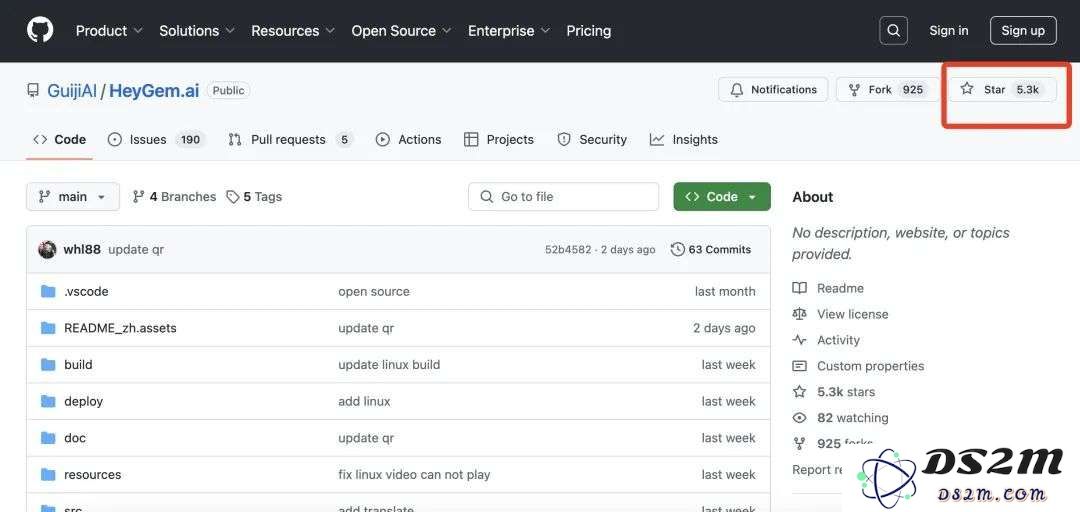Click the whl88 avatar thumbnail
The image size is (1080, 512).
48,249
